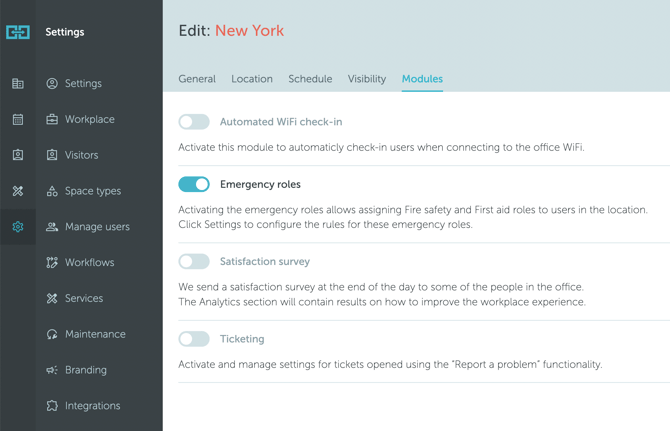Open the office building icon in left rail
670x431 pixels.
pyautogui.click(x=18, y=84)
